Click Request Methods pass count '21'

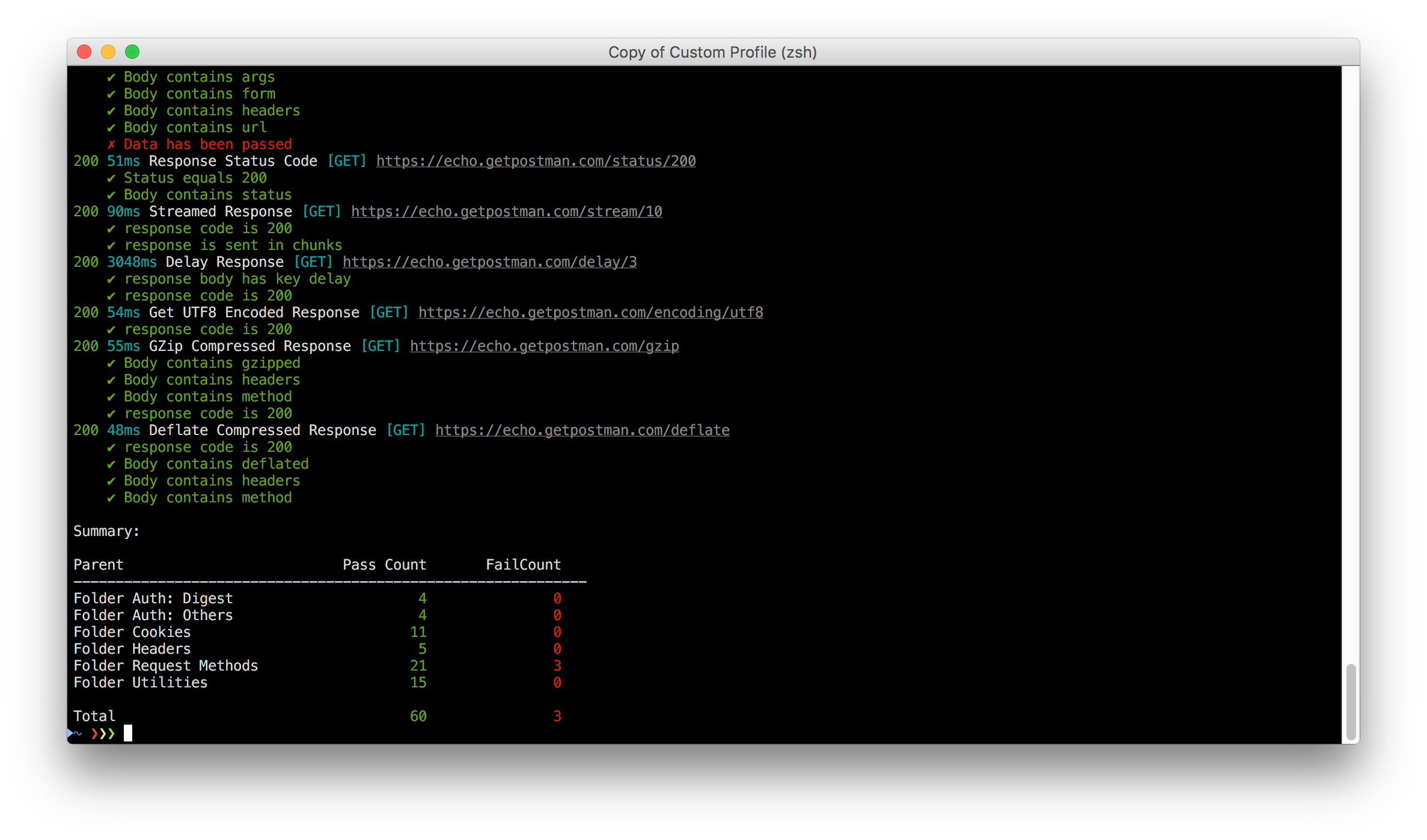[x=418, y=666]
